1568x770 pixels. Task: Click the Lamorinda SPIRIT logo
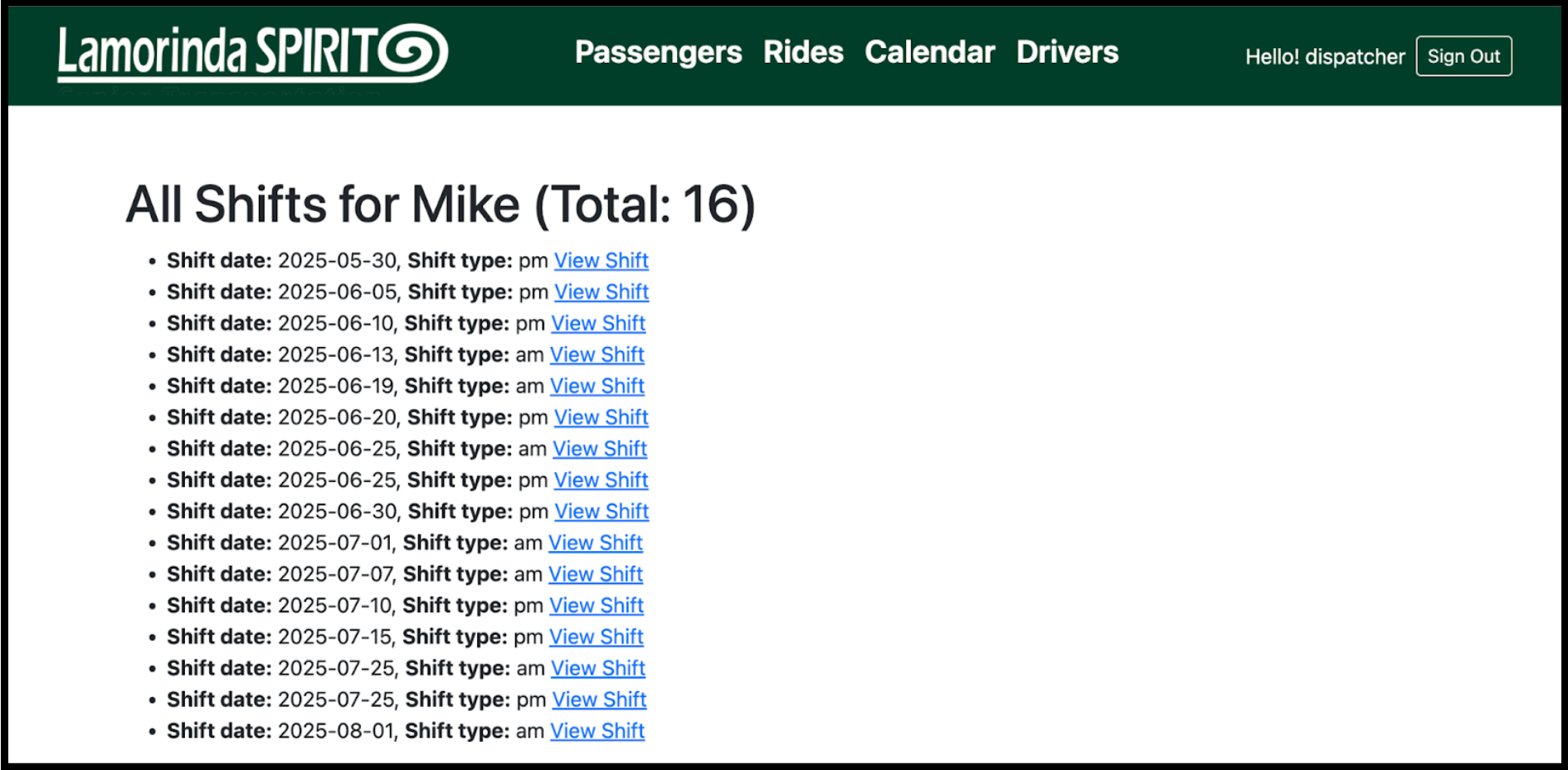(x=253, y=54)
